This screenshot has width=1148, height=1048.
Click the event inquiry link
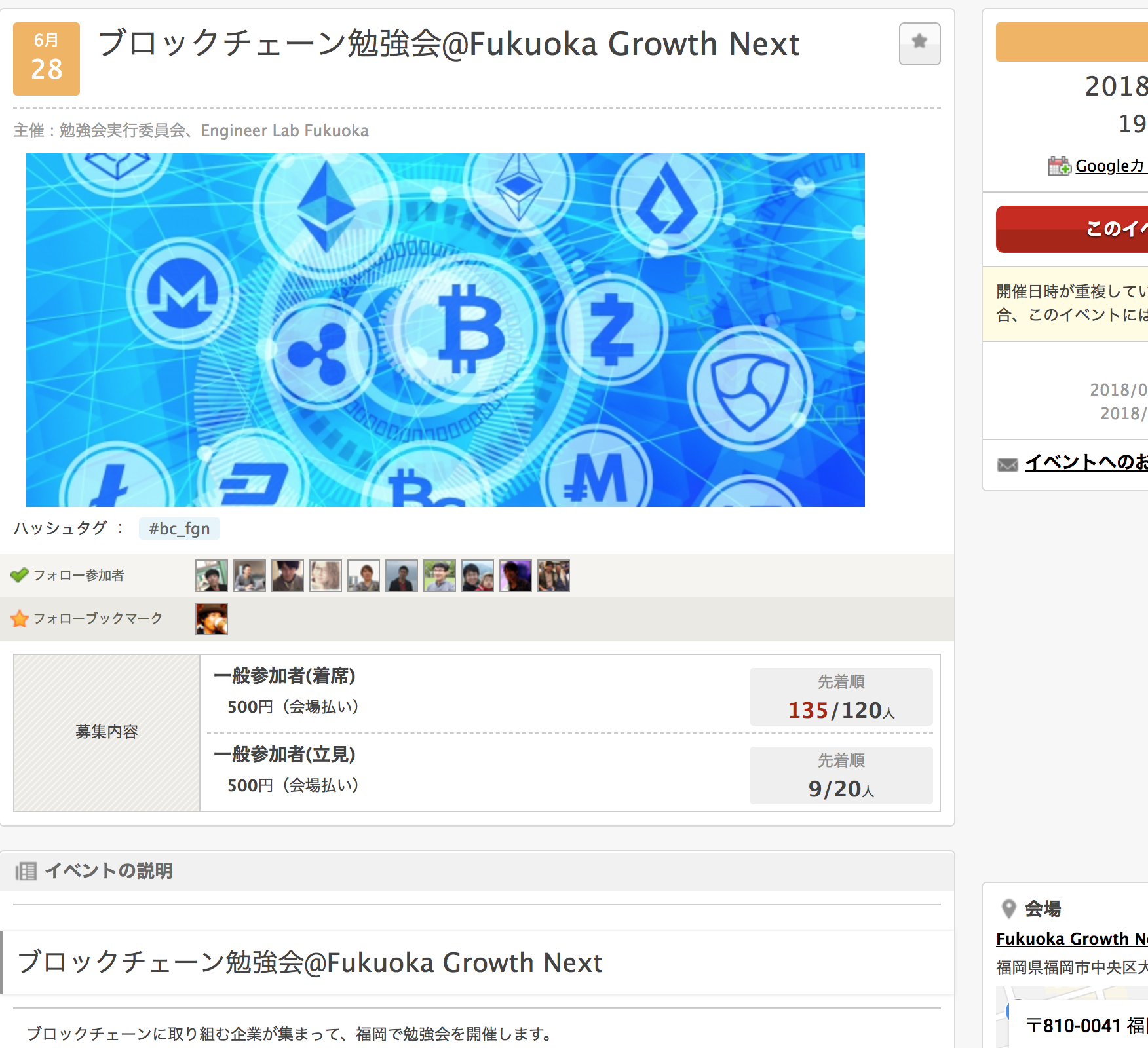click(1086, 462)
